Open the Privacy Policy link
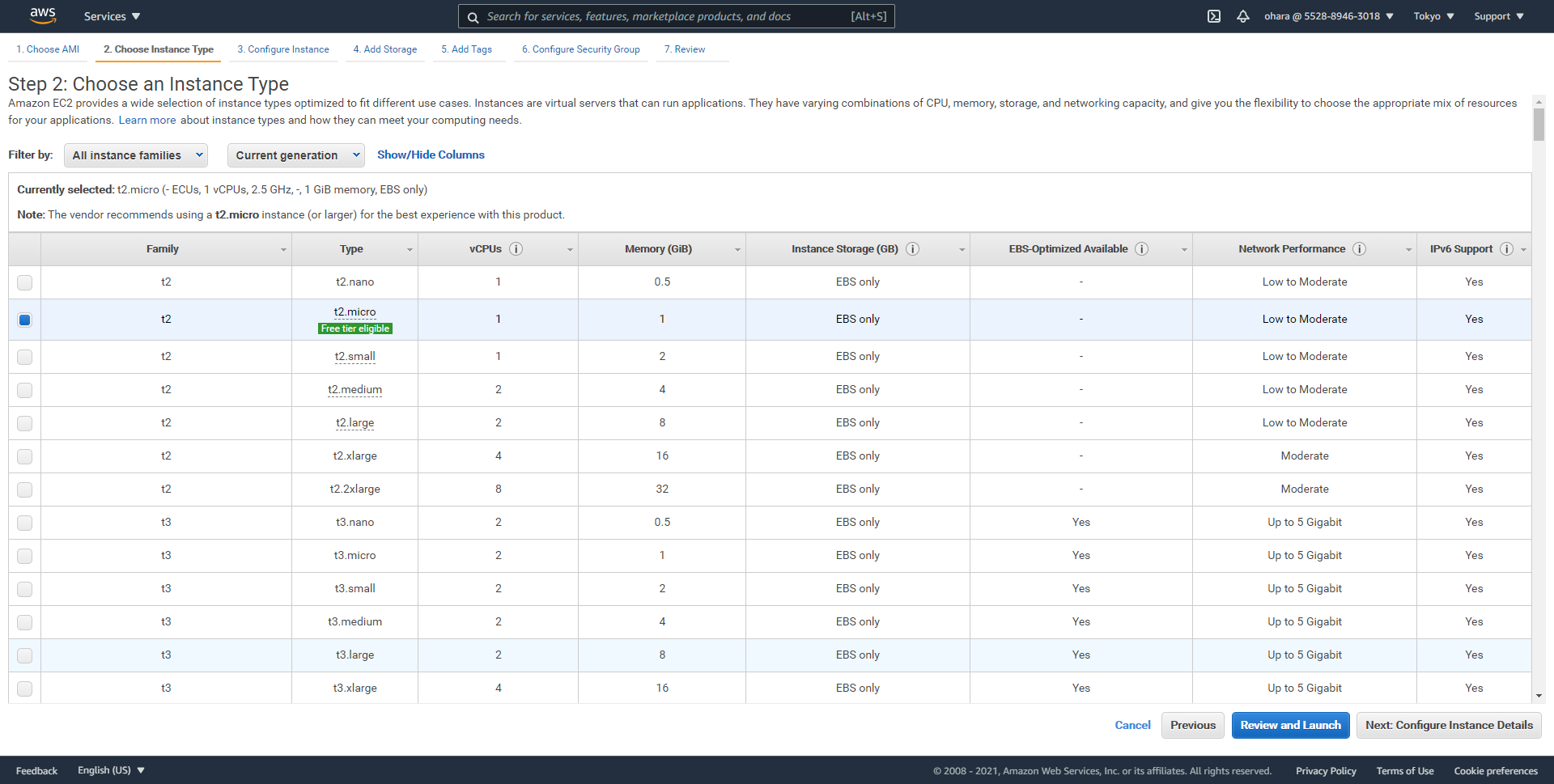This screenshot has height=784, width=1554. pyautogui.click(x=1326, y=771)
